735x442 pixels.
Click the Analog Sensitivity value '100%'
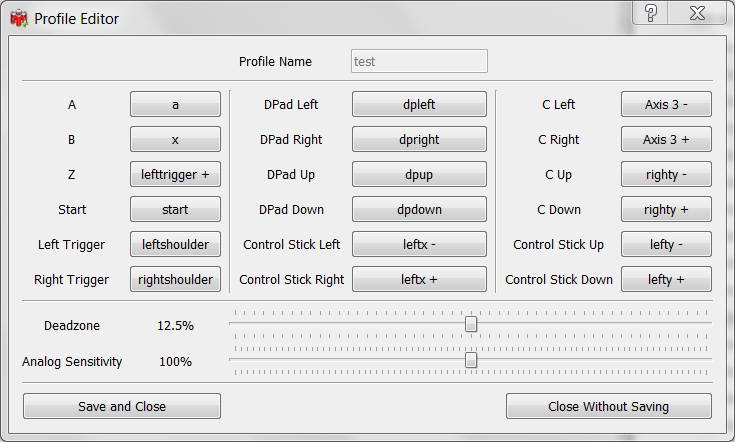pos(175,361)
